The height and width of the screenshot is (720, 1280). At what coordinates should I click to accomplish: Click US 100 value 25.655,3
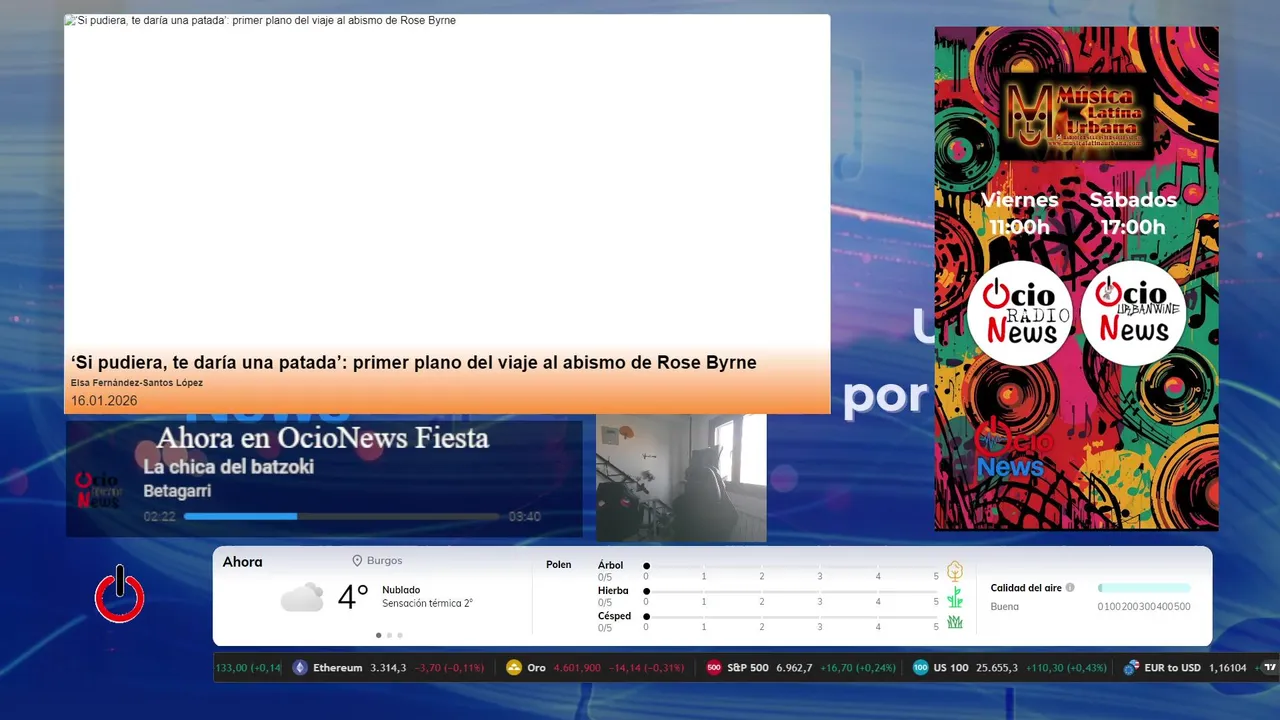click(997, 668)
